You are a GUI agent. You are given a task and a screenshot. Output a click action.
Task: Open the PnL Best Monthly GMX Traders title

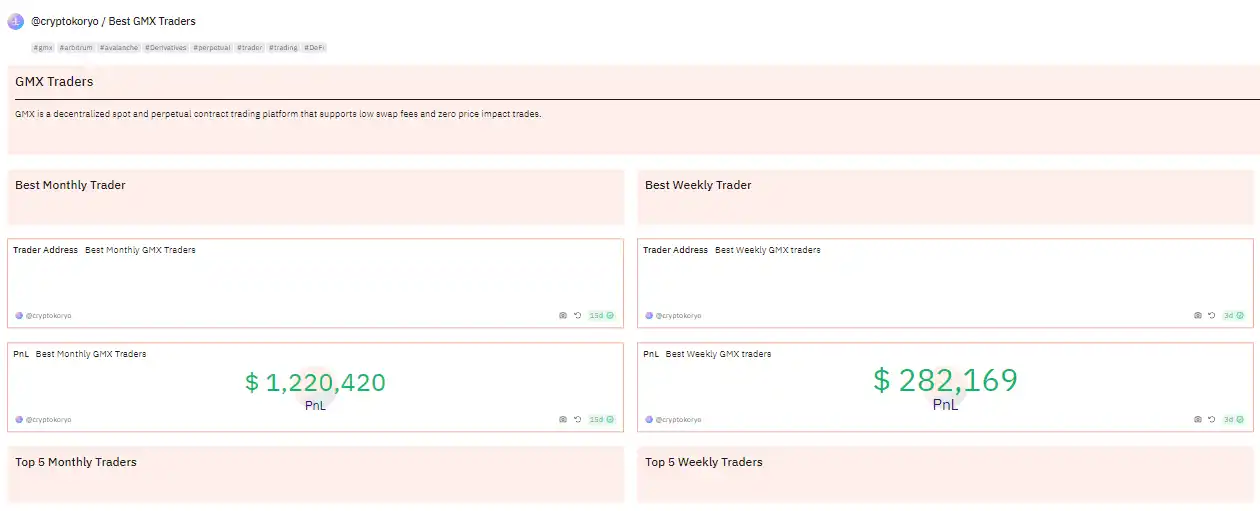(80, 354)
